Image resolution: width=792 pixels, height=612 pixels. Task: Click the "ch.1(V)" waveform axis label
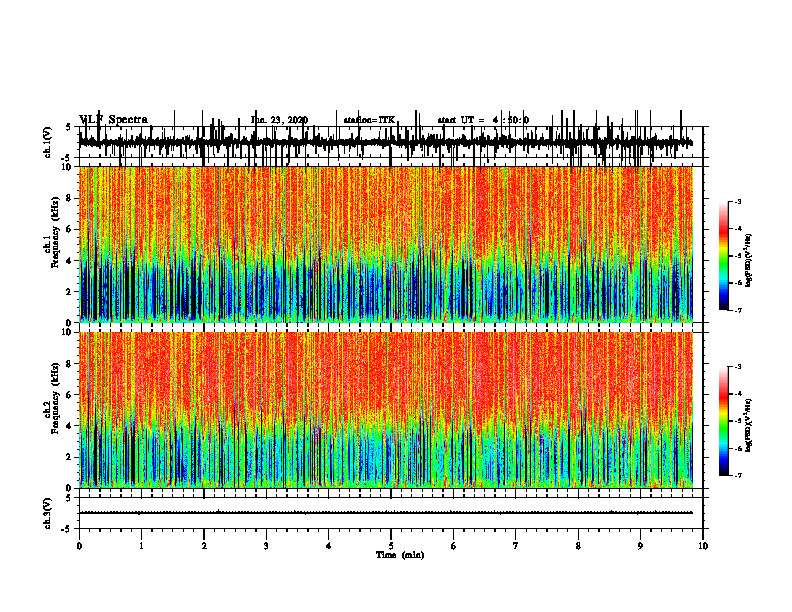[x=48, y=142]
